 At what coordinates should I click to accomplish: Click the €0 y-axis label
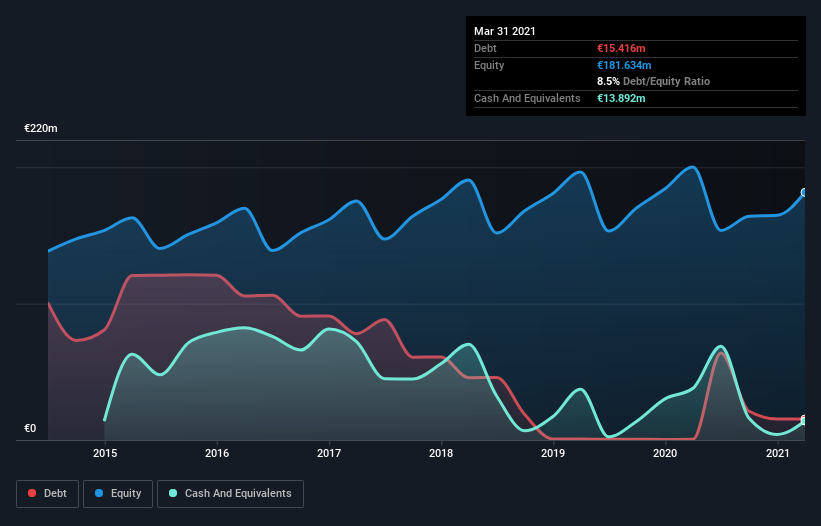click(30, 428)
